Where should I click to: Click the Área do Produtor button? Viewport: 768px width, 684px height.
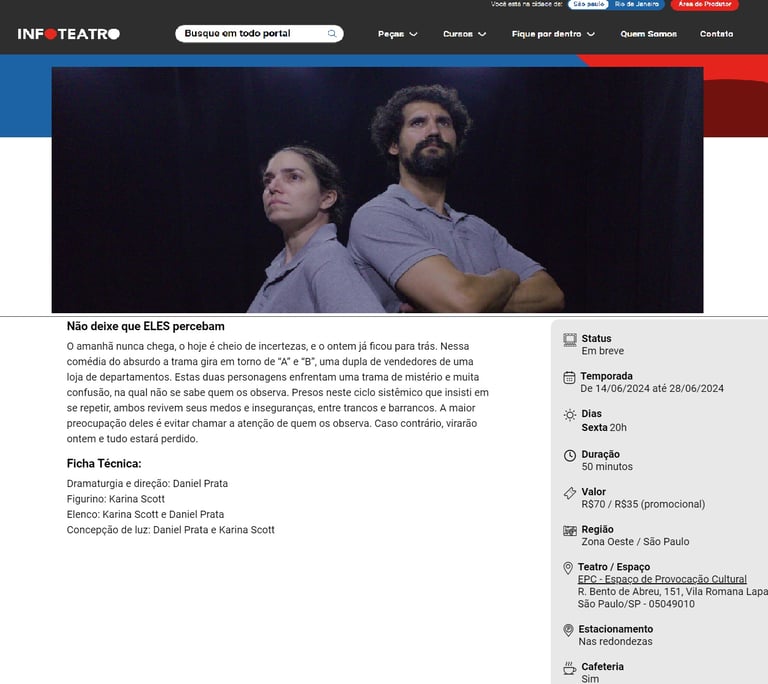coord(705,4)
